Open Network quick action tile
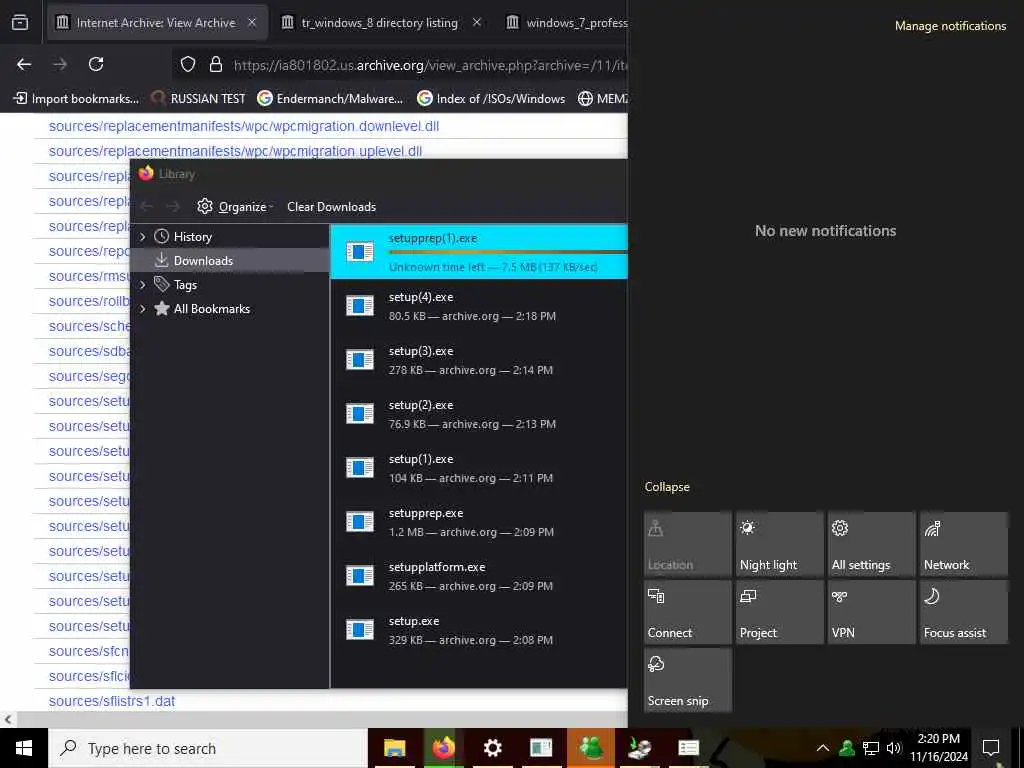This screenshot has height=768, width=1024. click(x=964, y=544)
